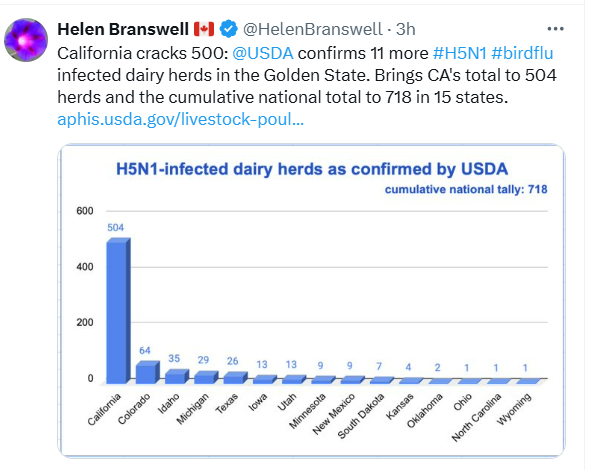This screenshot has width=589, height=470.
Task: Click the Helen Branswell display name
Action: pos(123,29)
